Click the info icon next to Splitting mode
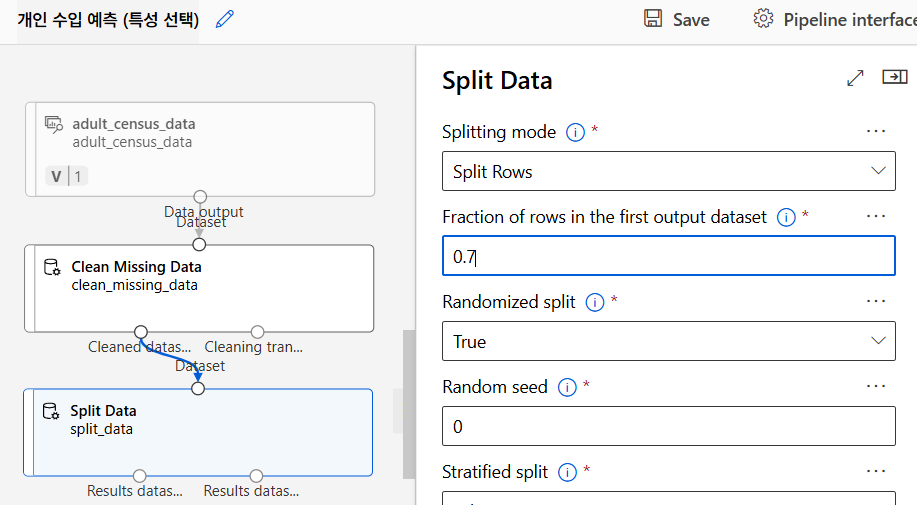This screenshot has width=917, height=505. [x=575, y=132]
